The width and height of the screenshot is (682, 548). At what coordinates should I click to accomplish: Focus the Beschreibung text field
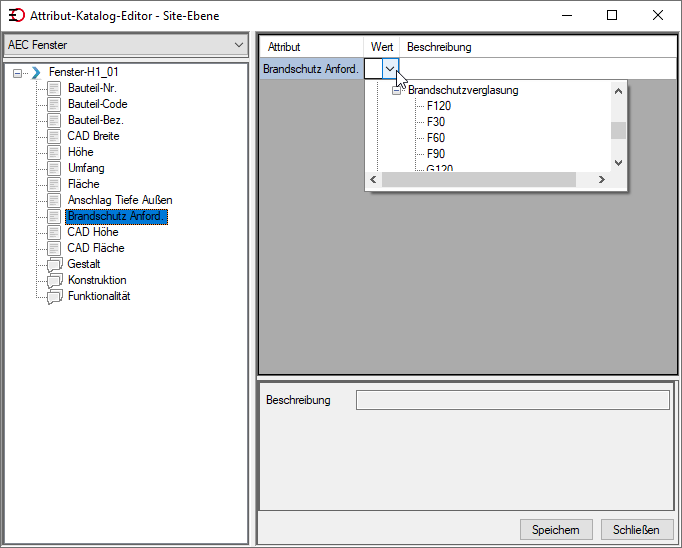[513, 400]
